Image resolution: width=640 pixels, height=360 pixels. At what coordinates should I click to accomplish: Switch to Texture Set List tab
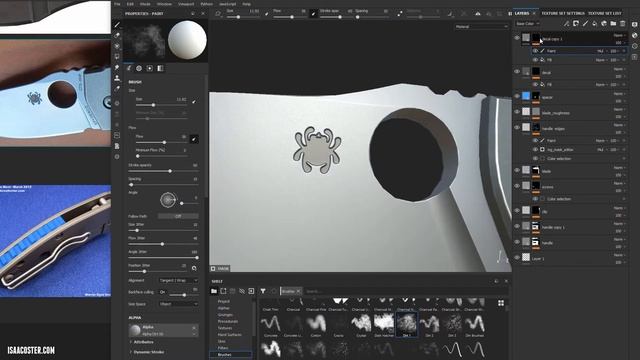tap(605, 13)
